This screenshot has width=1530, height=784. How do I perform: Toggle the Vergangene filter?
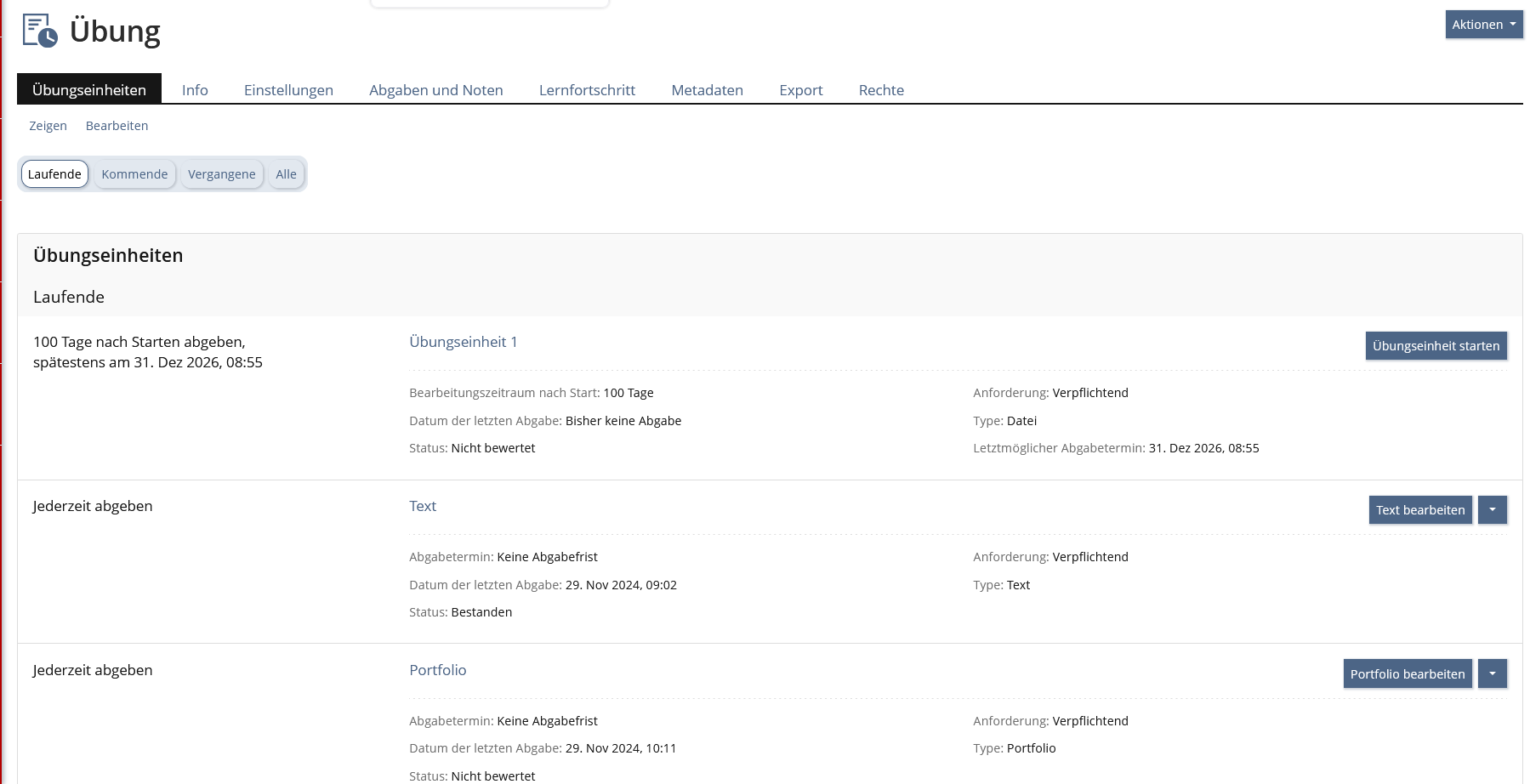tap(221, 174)
